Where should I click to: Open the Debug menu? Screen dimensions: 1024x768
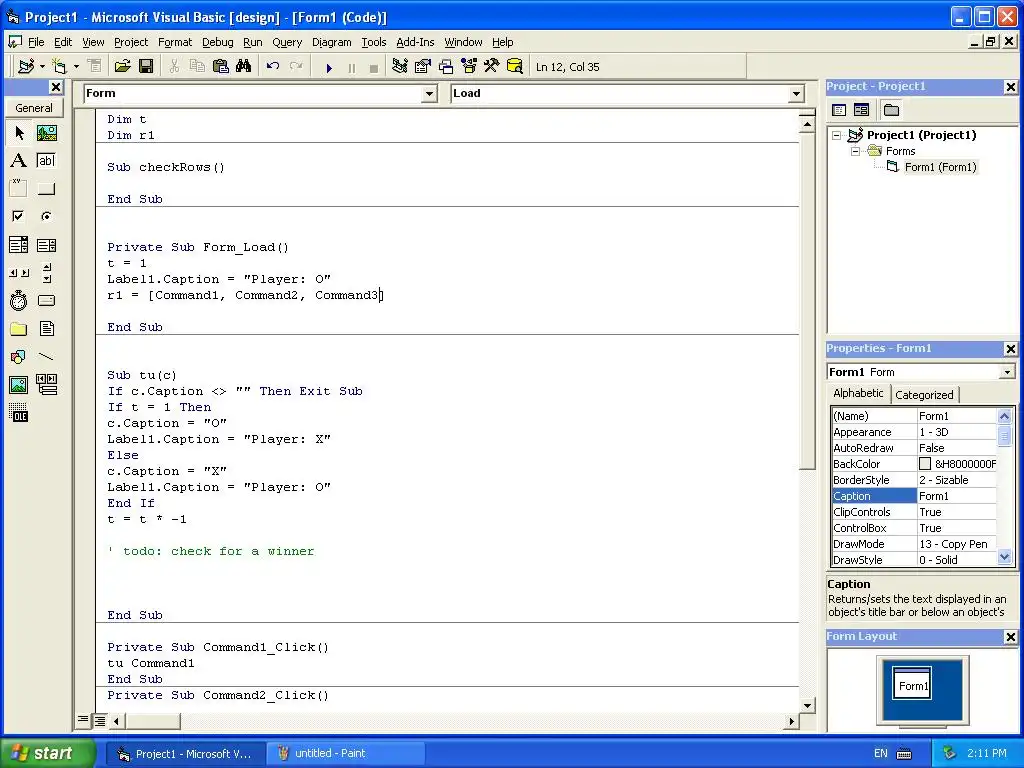click(217, 42)
